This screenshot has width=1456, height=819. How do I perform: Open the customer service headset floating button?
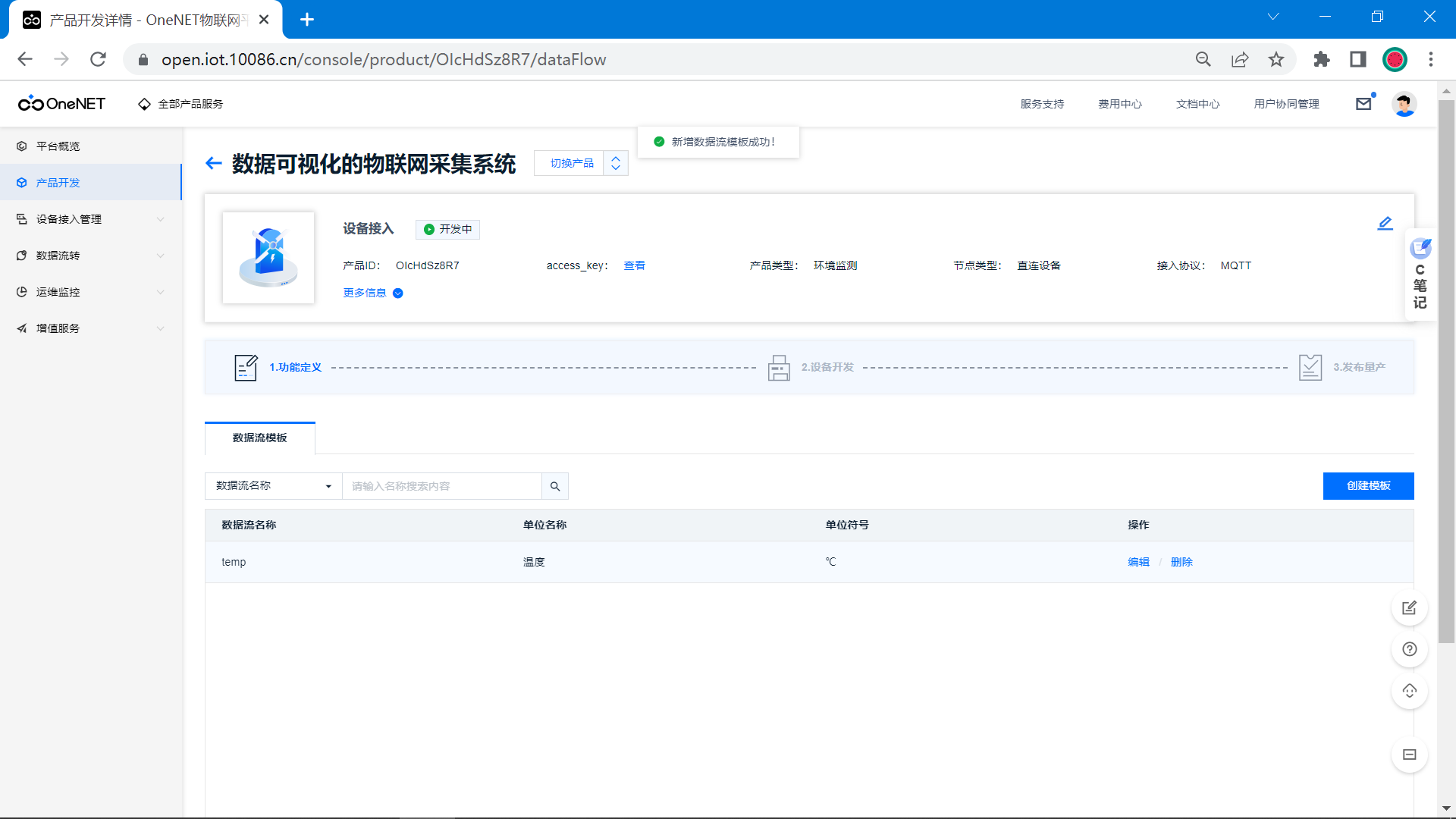point(1409,691)
